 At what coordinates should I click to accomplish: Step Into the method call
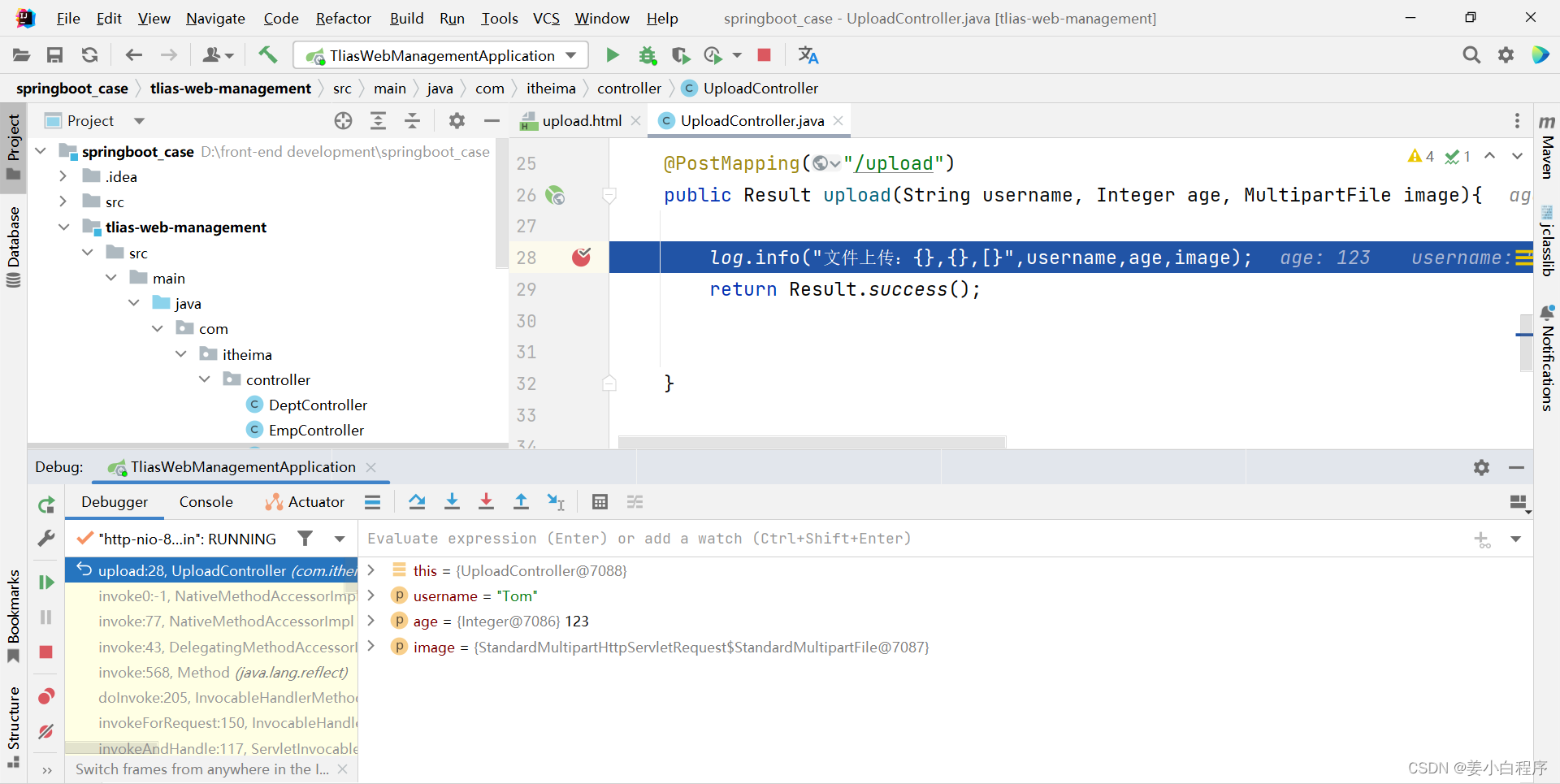452,501
